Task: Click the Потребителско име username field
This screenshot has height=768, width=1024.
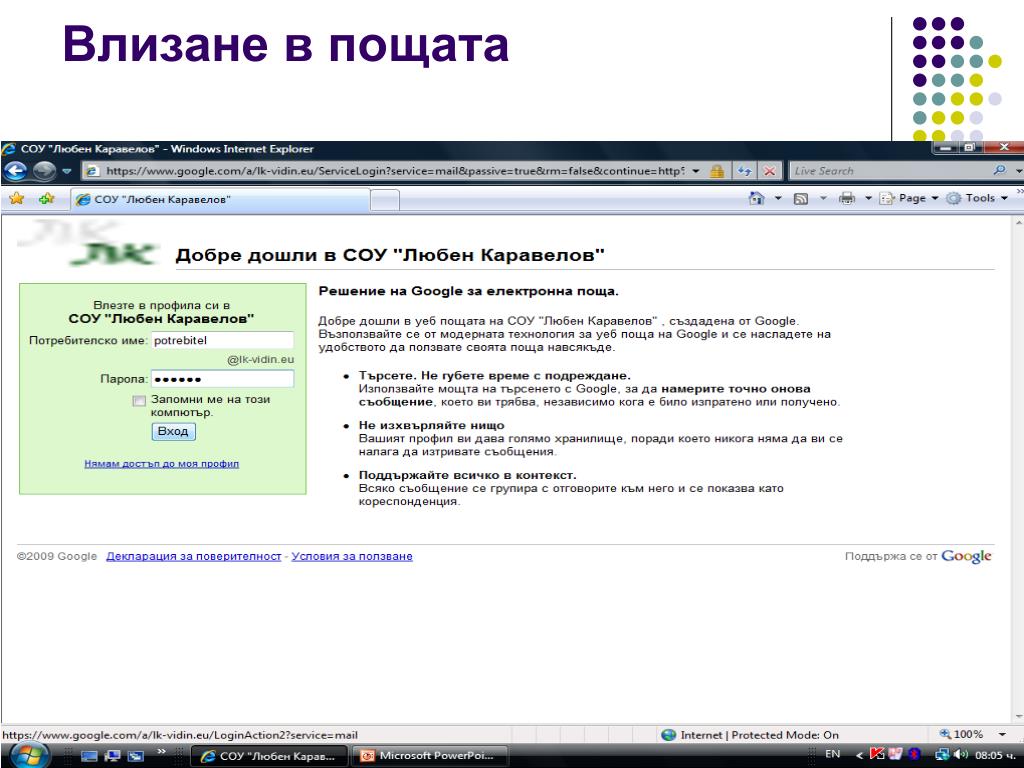Action: 223,340
